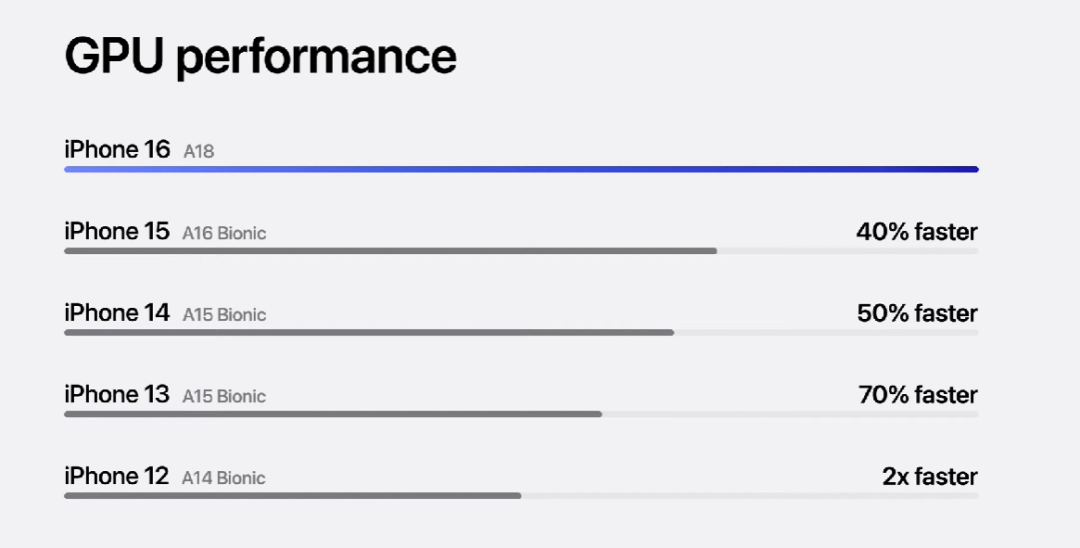Screen dimensions: 1080x548
Task: Click the 2x faster text
Action: point(930,476)
